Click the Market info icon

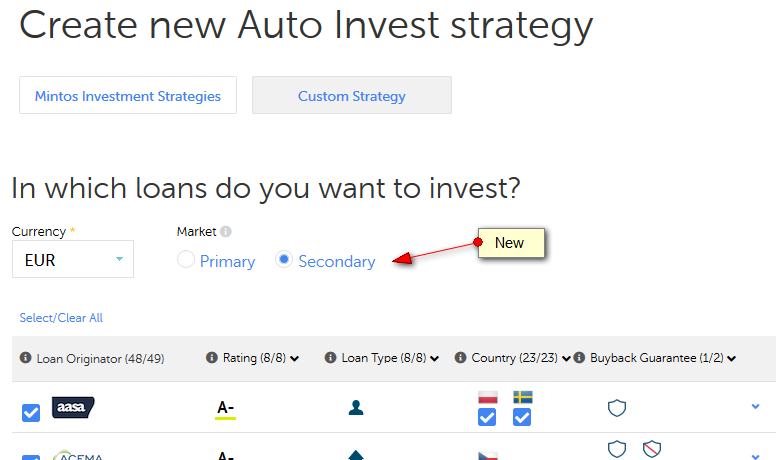pos(226,232)
